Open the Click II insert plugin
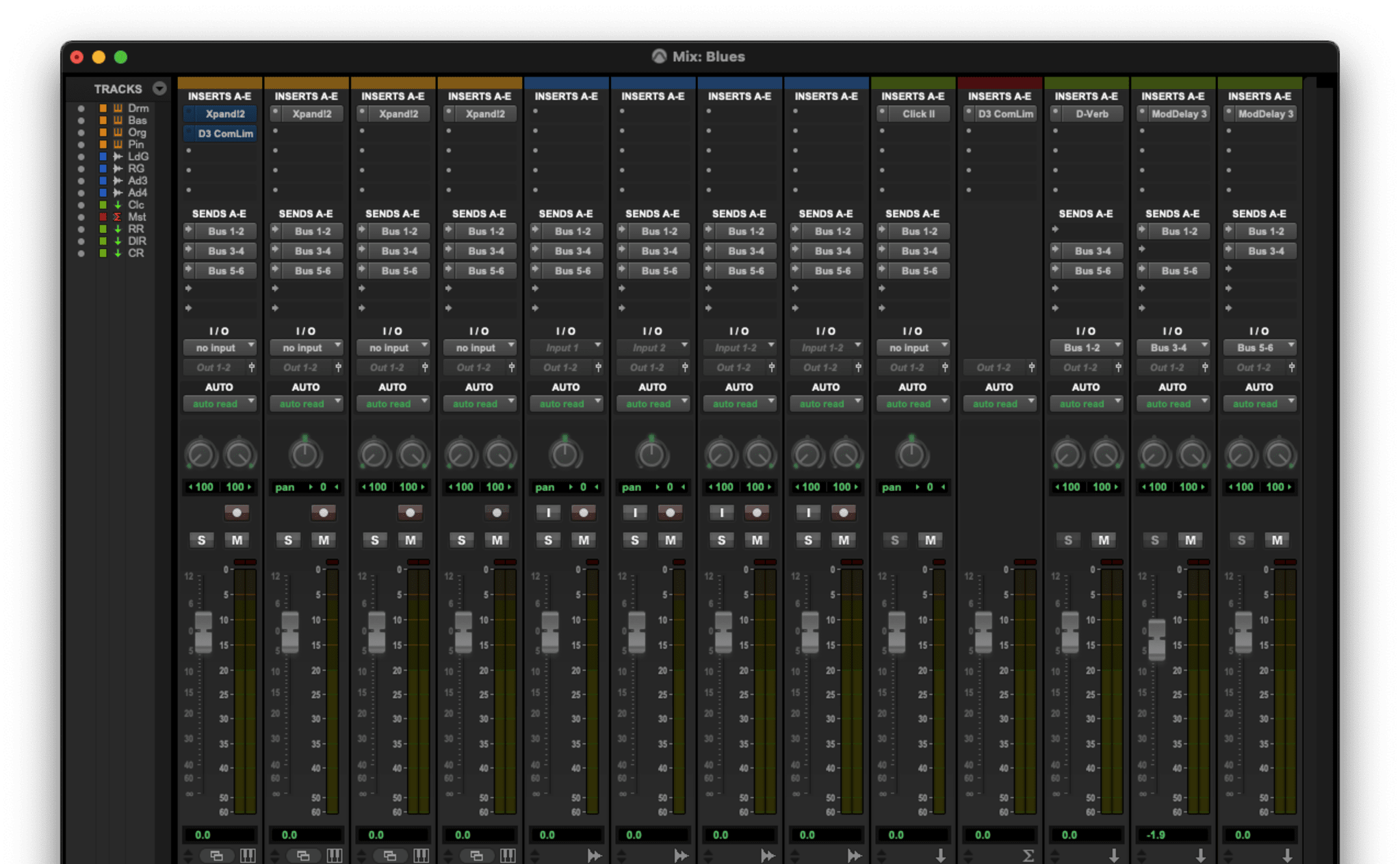Screen dimensions: 1400x864 [x=918, y=114]
